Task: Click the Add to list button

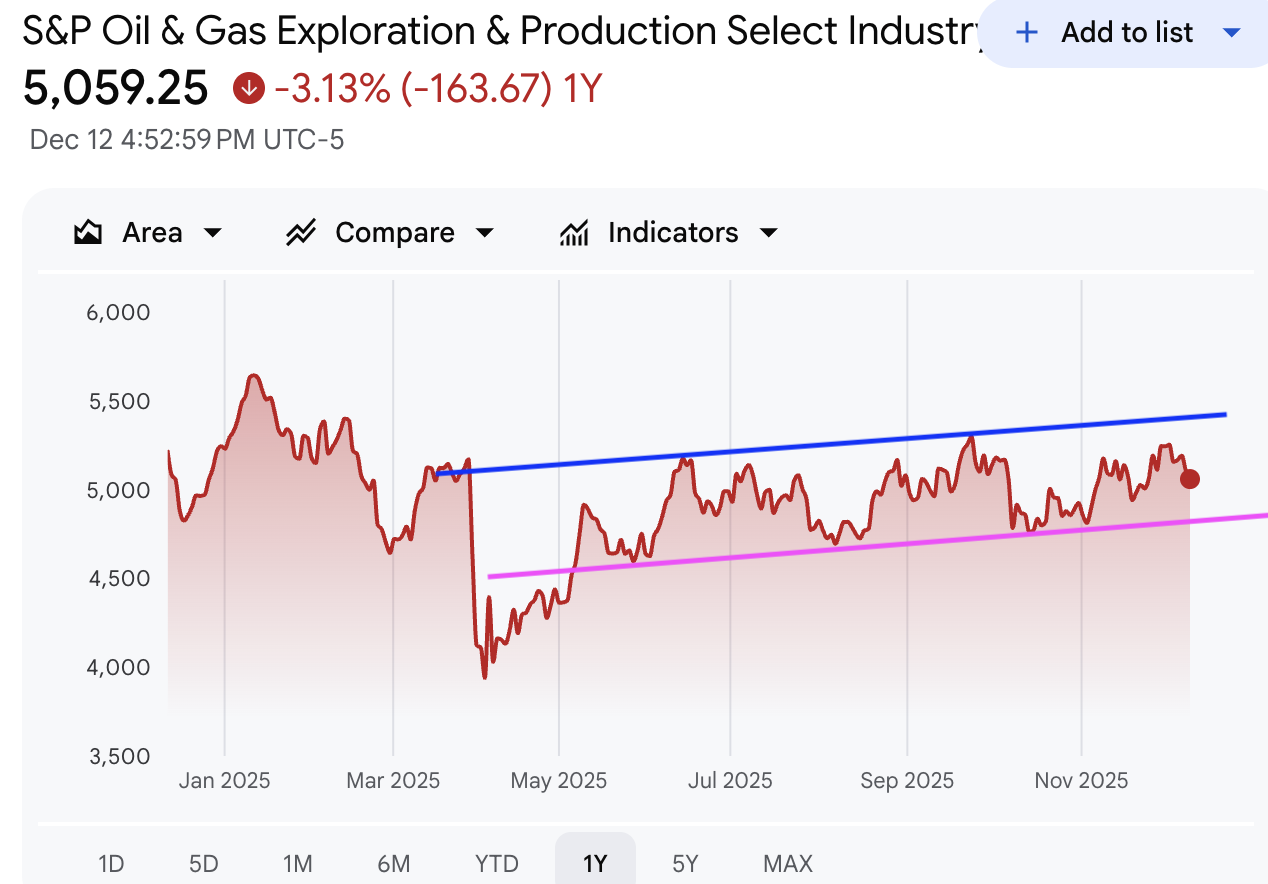Action: (1126, 32)
